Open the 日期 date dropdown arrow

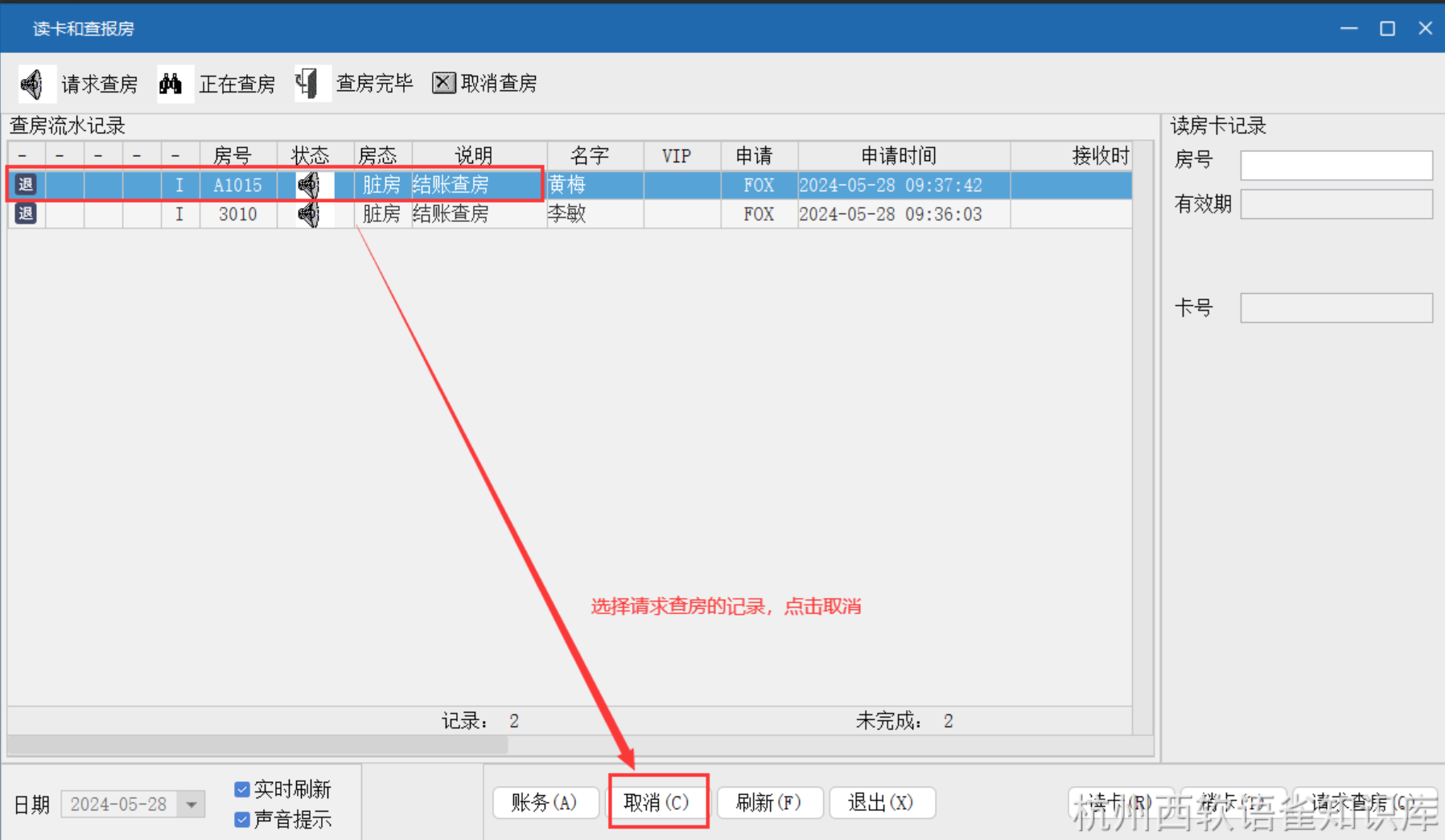click(x=191, y=804)
